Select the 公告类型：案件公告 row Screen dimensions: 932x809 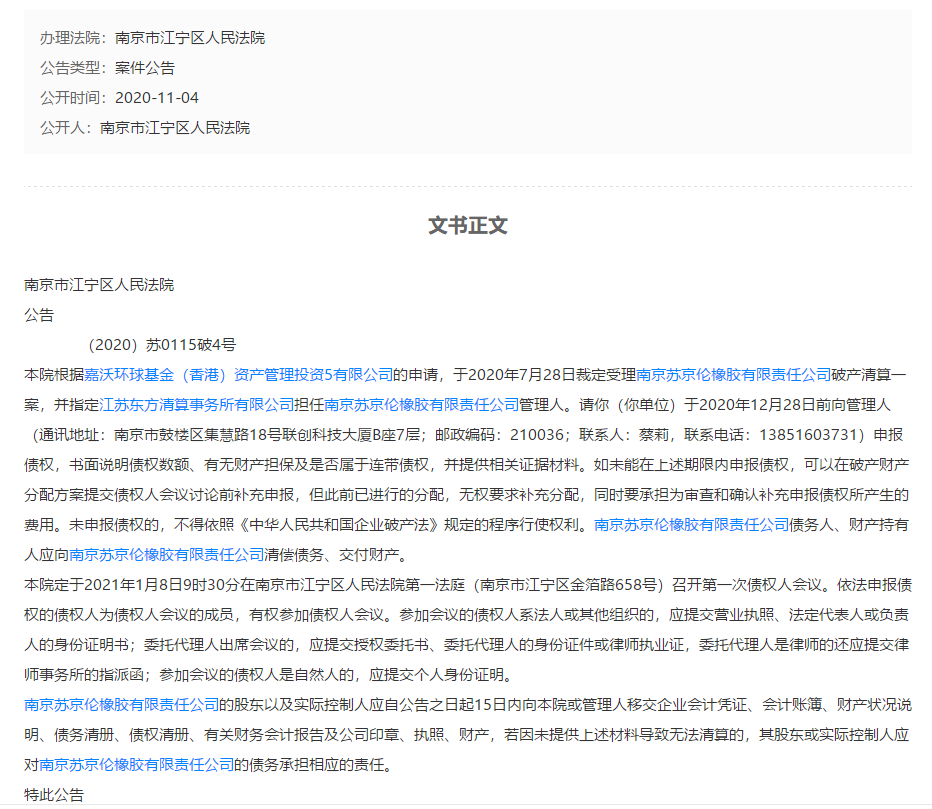(108, 68)
